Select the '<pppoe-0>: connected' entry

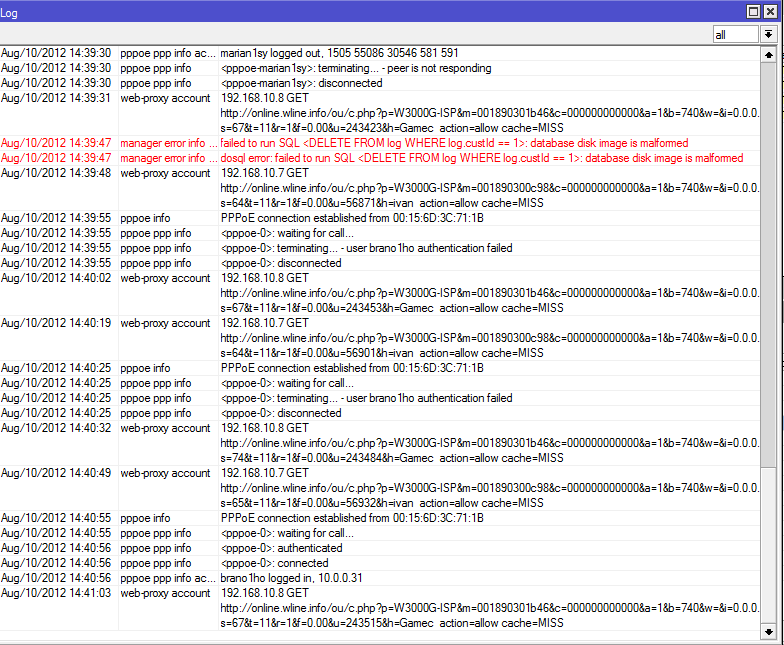click(x=380, y=563)
